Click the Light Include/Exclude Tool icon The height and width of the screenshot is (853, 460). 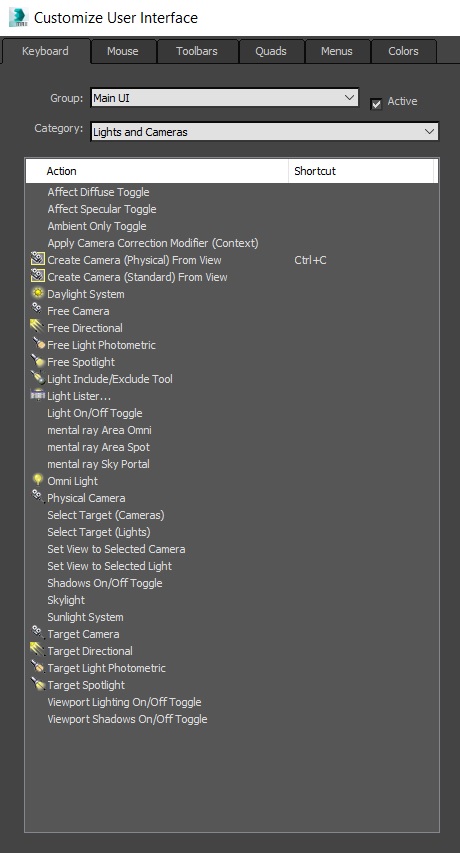coord(38,378)
